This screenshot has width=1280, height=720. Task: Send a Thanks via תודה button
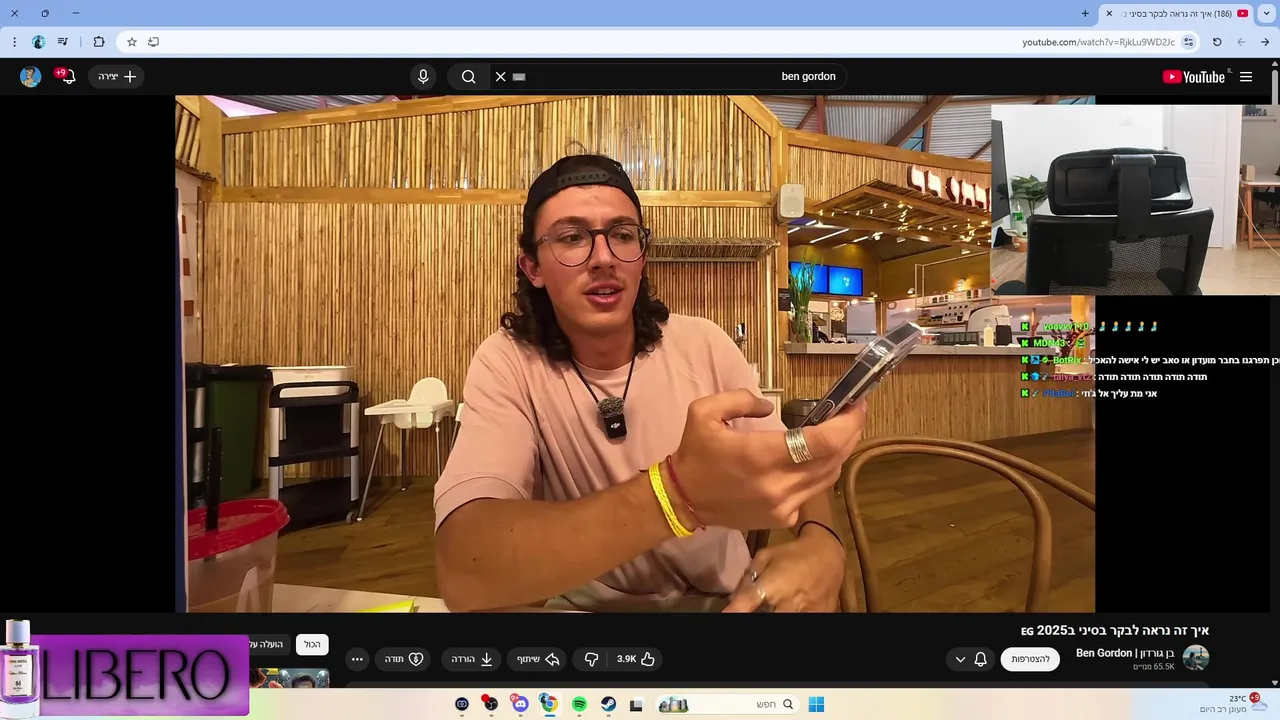(405, 659)
